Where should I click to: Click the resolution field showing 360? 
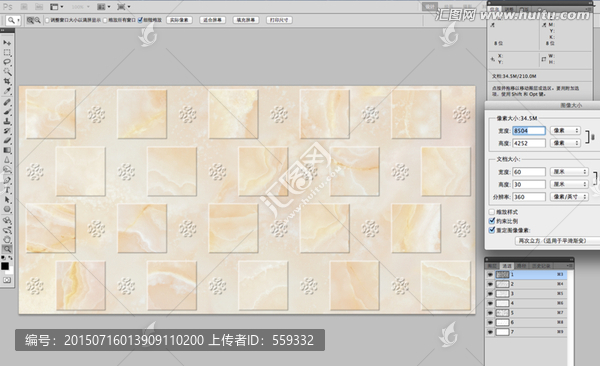(529, 197)
